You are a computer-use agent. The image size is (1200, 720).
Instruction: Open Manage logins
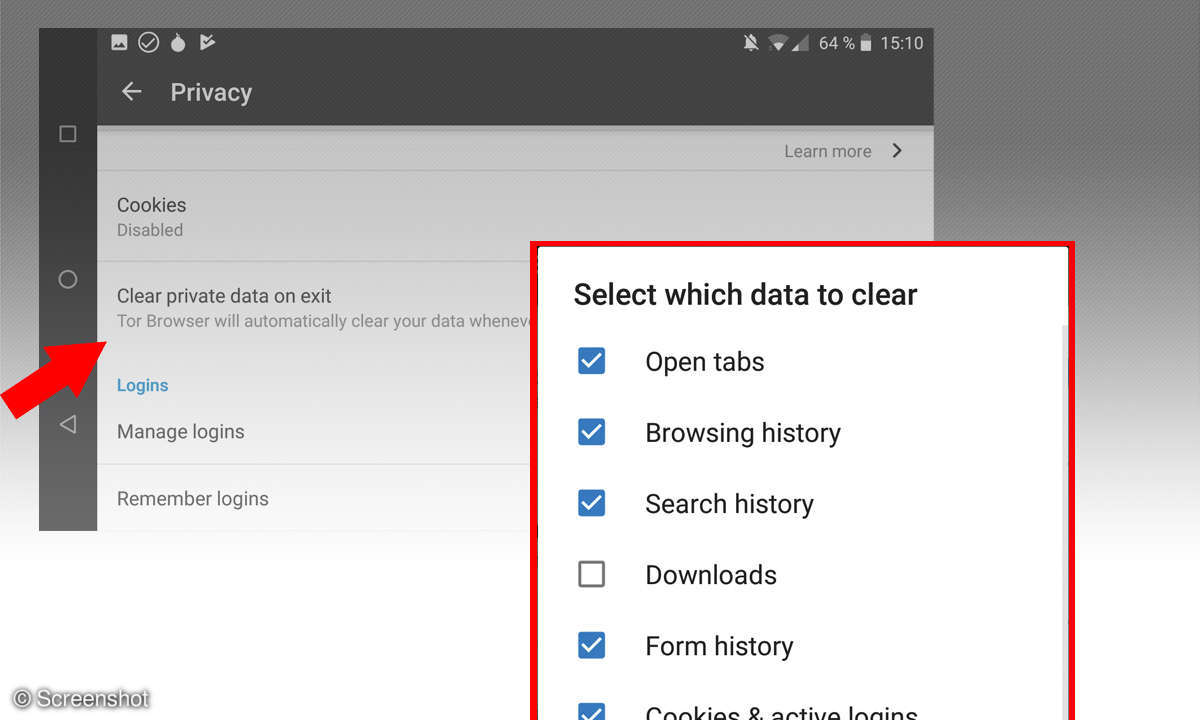click(x=313, y=432)
